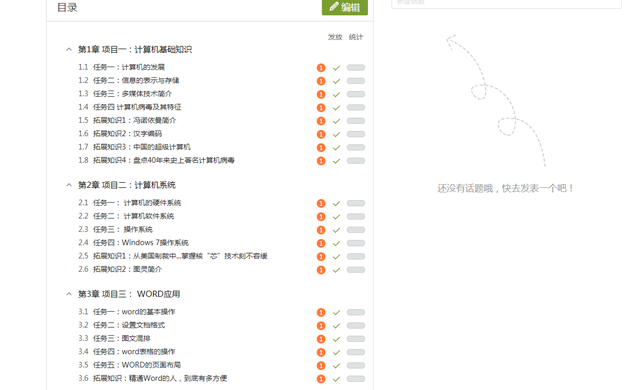Screen dimensions: 631x390
Task: Collapse chapter 第1章 计算机基础知识
Action: click(69, 49)
